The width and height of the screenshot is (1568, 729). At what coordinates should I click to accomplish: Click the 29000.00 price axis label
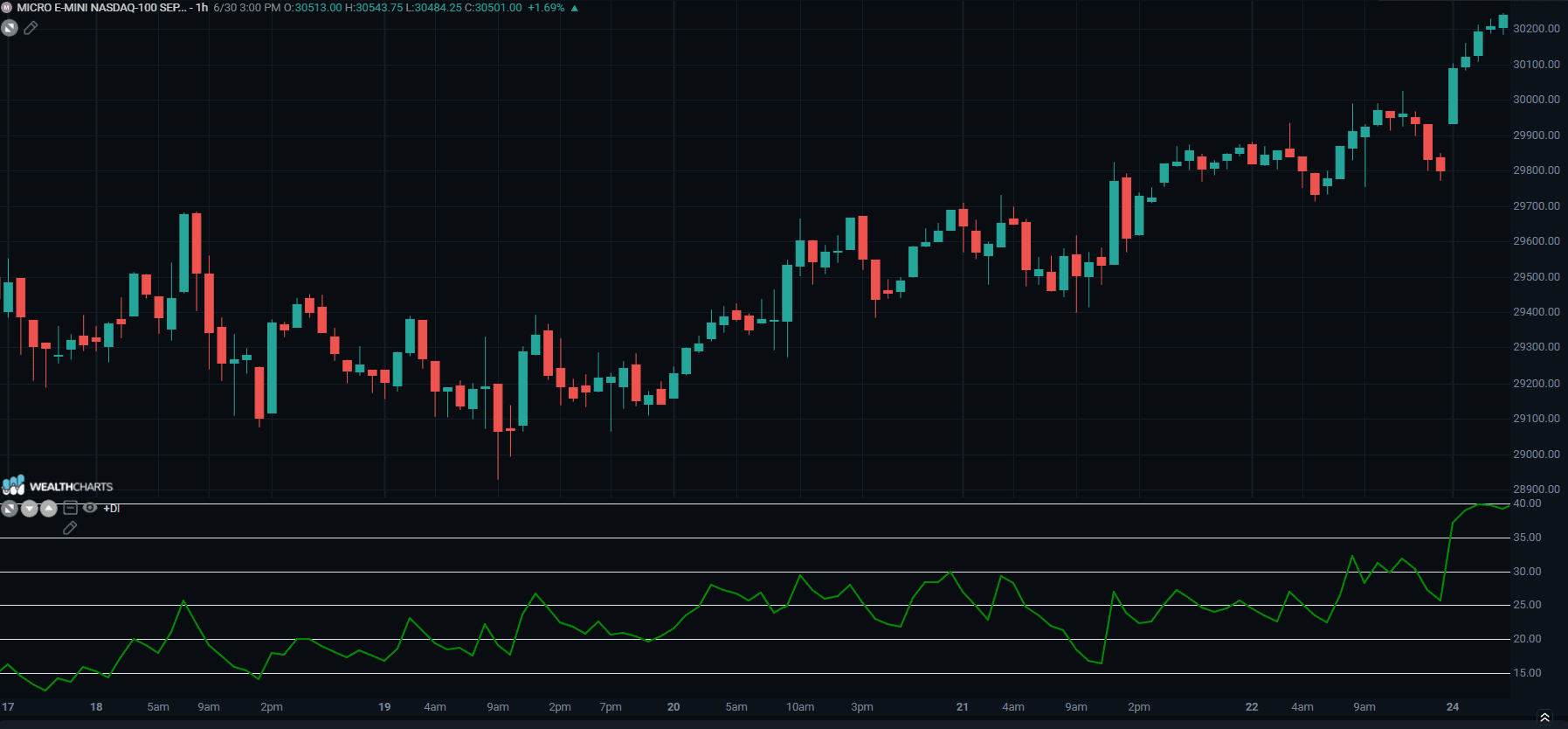(1537, 455)
